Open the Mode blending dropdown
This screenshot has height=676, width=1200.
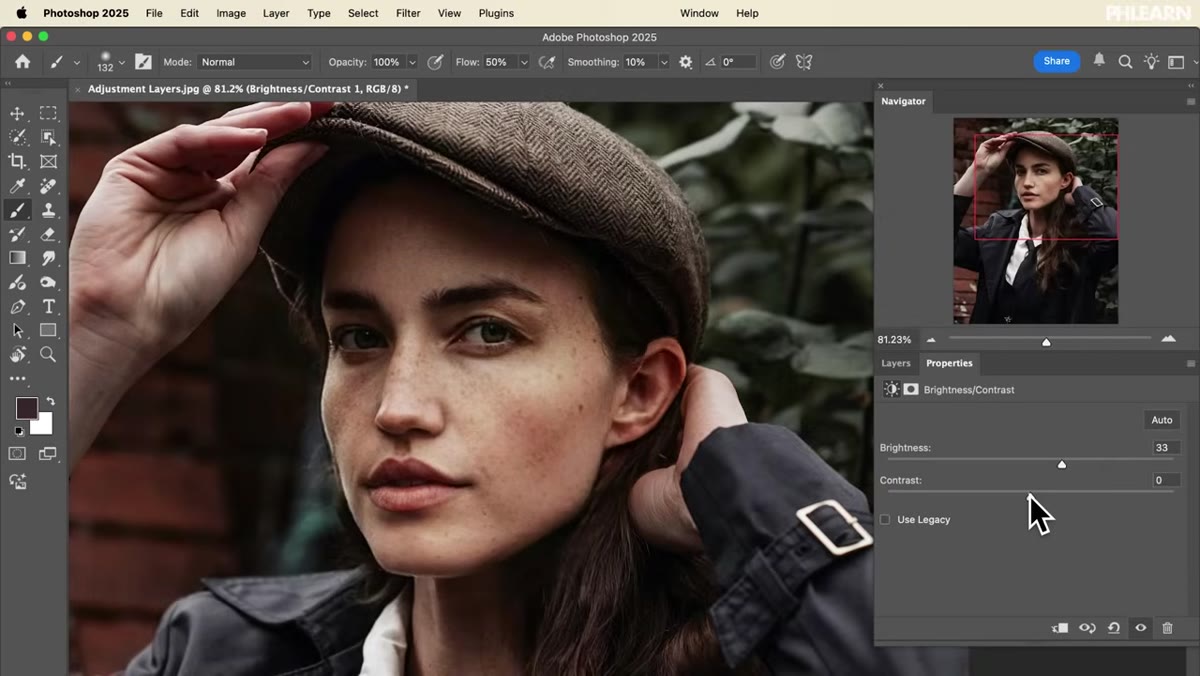[x=255, y=62]
